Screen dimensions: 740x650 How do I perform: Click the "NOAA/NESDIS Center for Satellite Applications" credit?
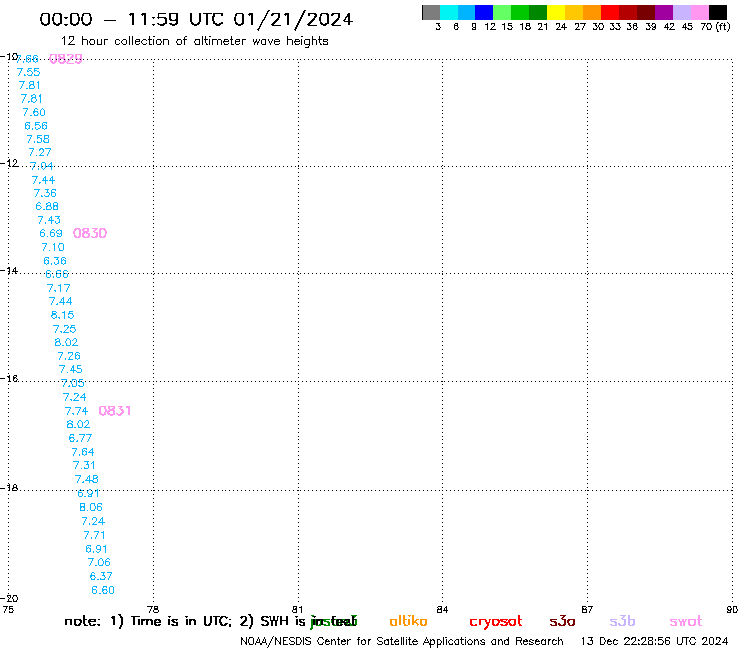pyautogui.click(x=362, y=641)
